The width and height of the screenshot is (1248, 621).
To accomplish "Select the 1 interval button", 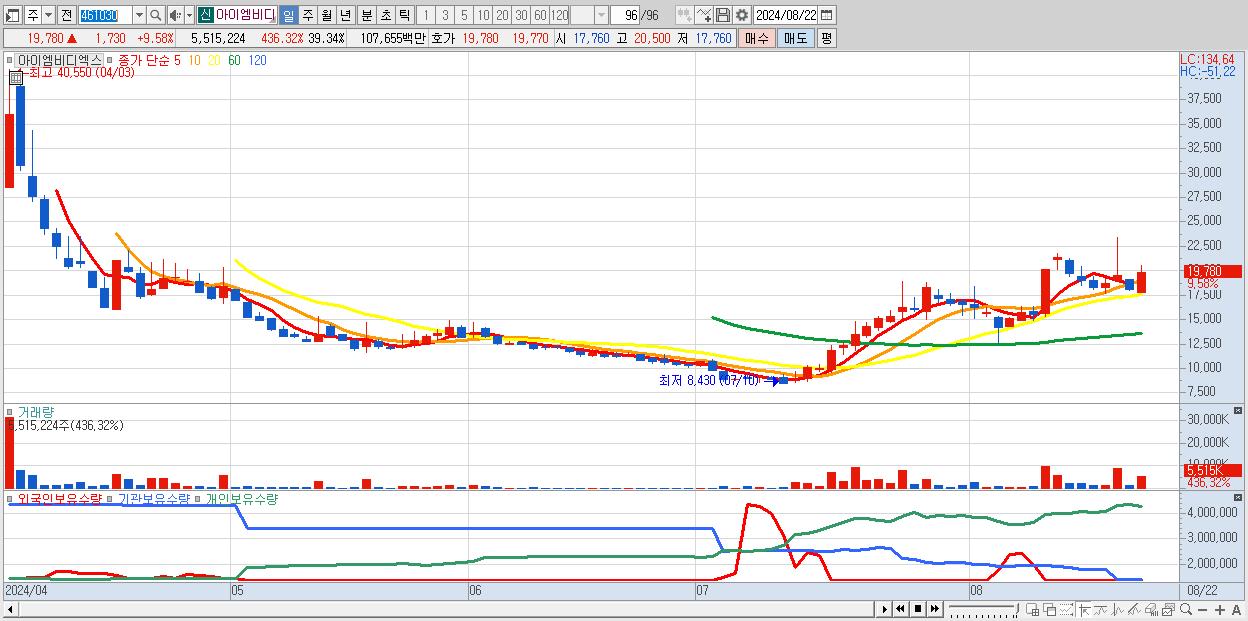I will pyautogui.click(x=426, y=15).
